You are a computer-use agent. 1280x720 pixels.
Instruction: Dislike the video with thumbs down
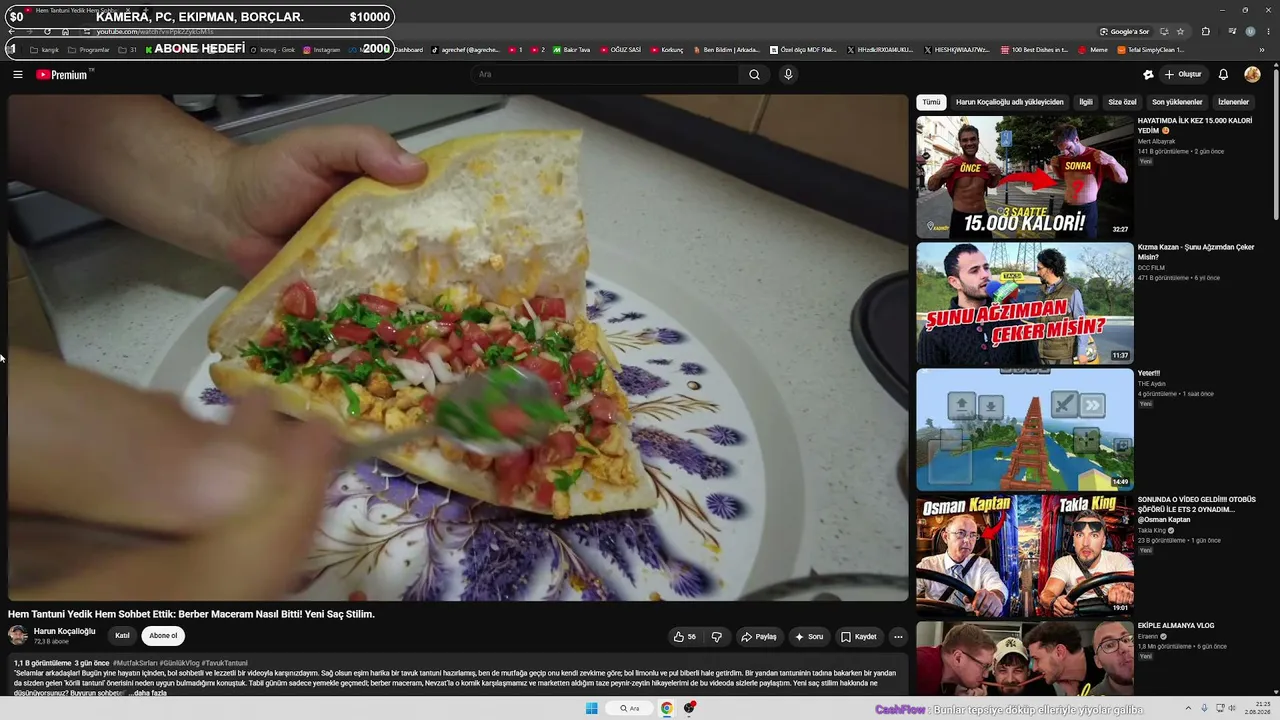point(716,637)
